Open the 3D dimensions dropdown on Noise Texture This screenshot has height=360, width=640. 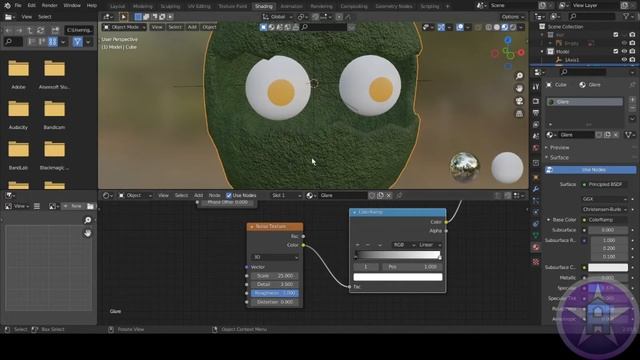[275, 257]
